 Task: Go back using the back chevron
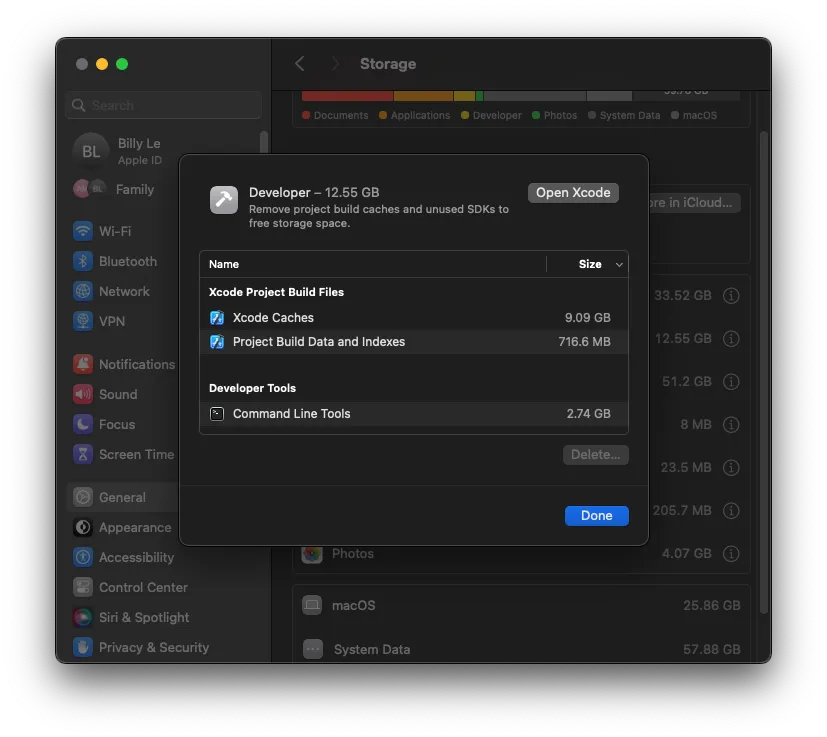coord(300,64)
